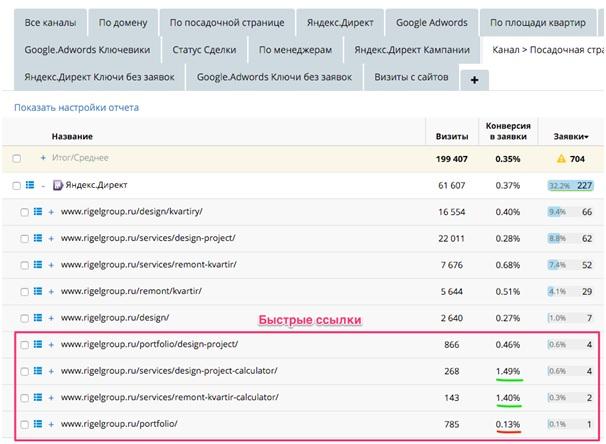Tick checkbox for rigelgroup.ru/portfolio/ row
The width and height of the screenshot is (606, 444).
pyautogui.click(x=24, y=424)
